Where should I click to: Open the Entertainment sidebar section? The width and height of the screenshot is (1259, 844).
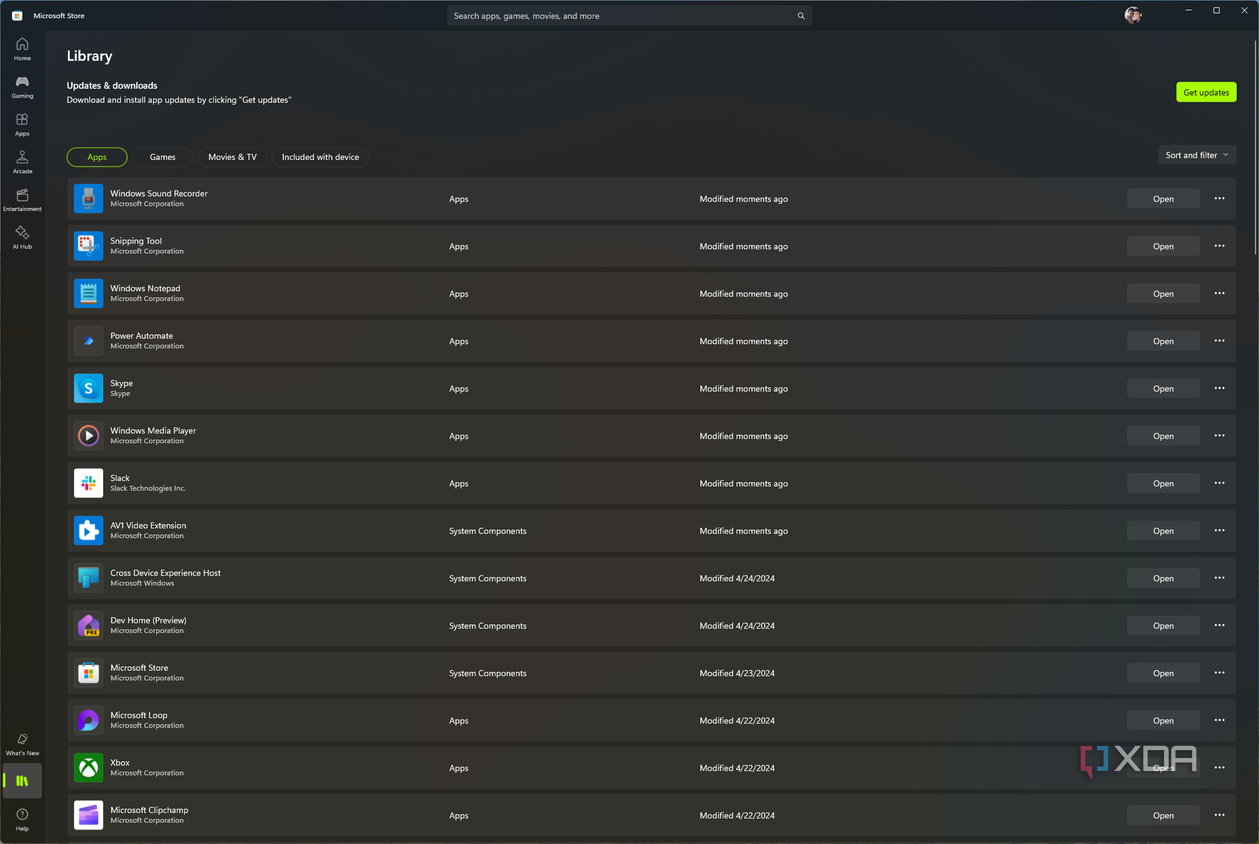pos(22,200)
